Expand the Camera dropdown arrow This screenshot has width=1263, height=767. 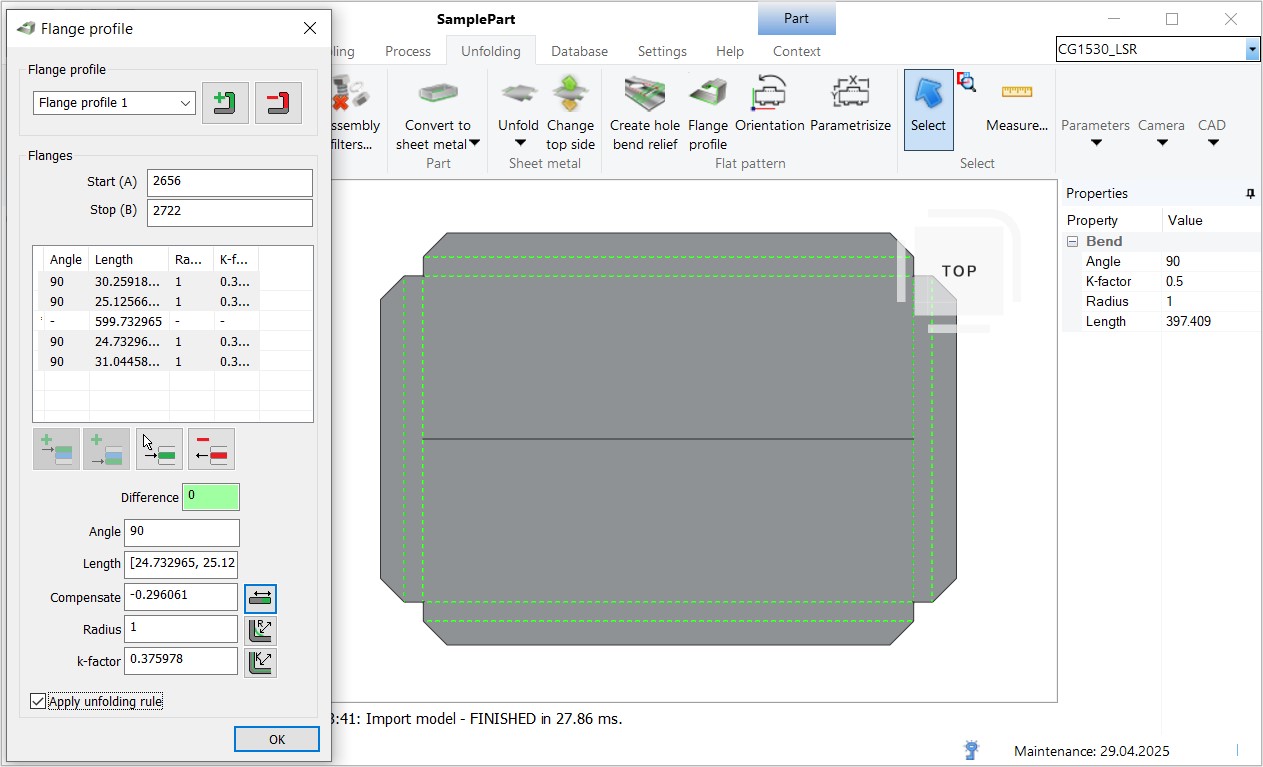pos(1161,143)
